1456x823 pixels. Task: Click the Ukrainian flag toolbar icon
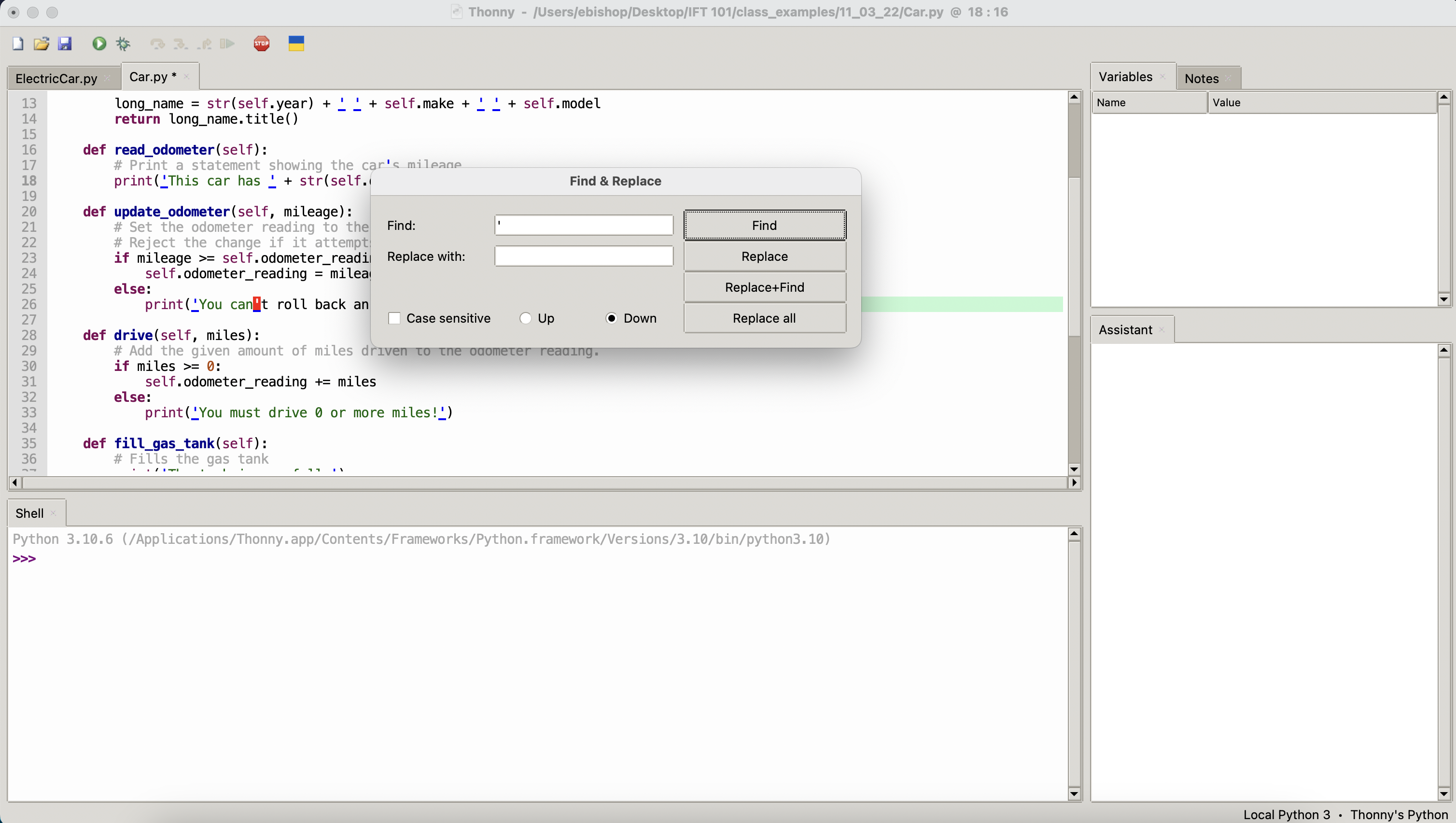click(x=295, y=43)
